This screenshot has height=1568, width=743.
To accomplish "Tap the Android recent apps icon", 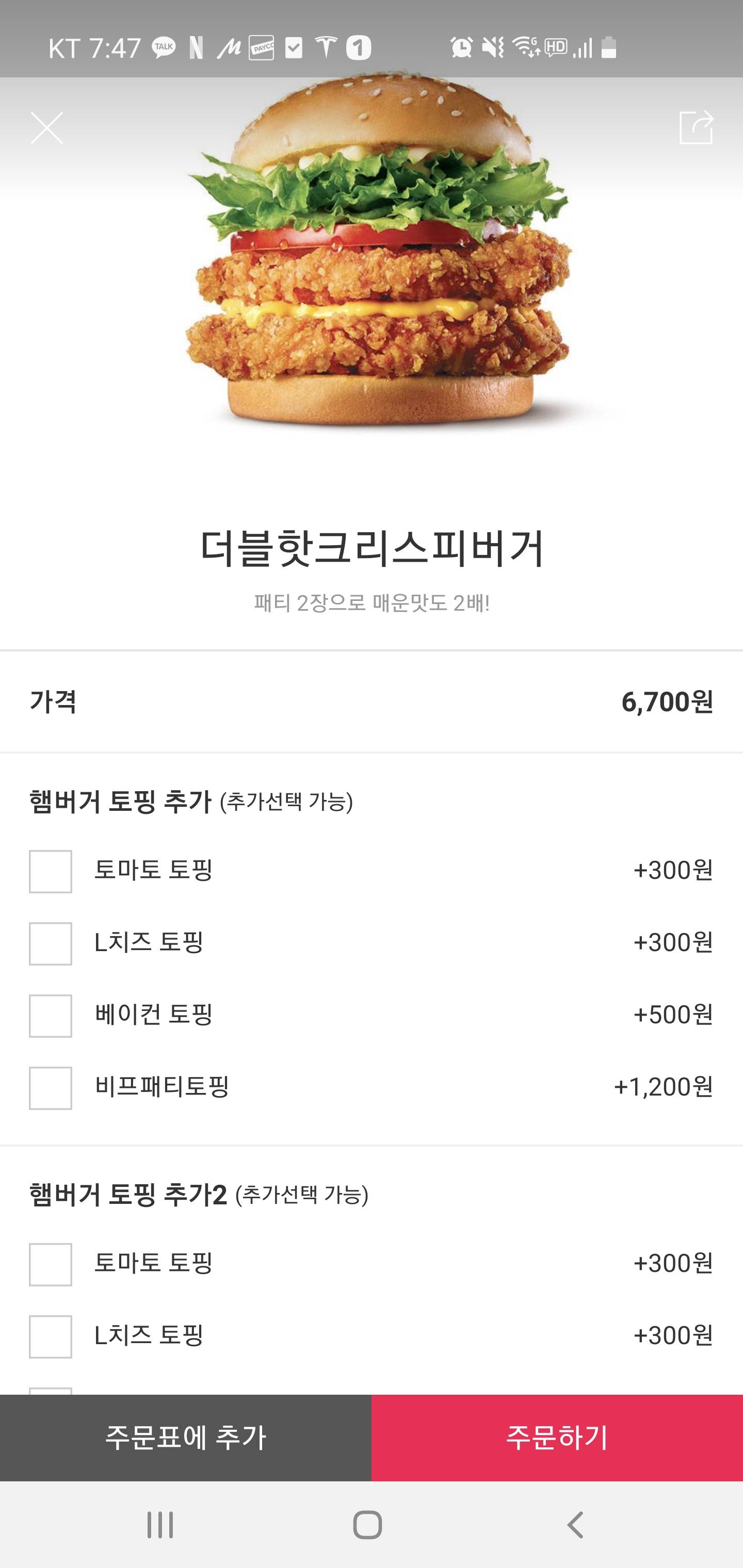I will [x=160, y=1525].
